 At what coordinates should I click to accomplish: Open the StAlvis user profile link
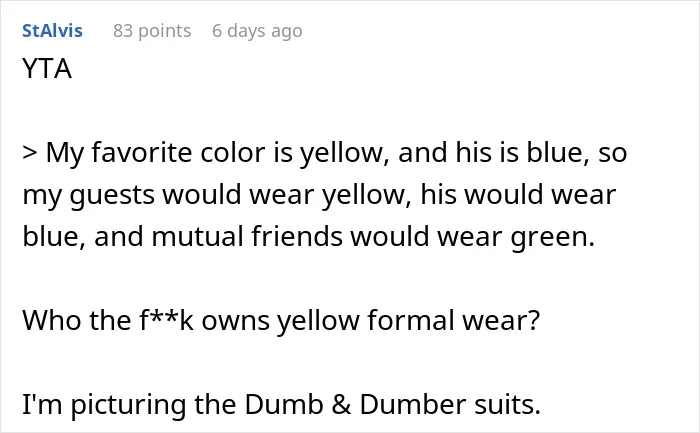[52, 31]
